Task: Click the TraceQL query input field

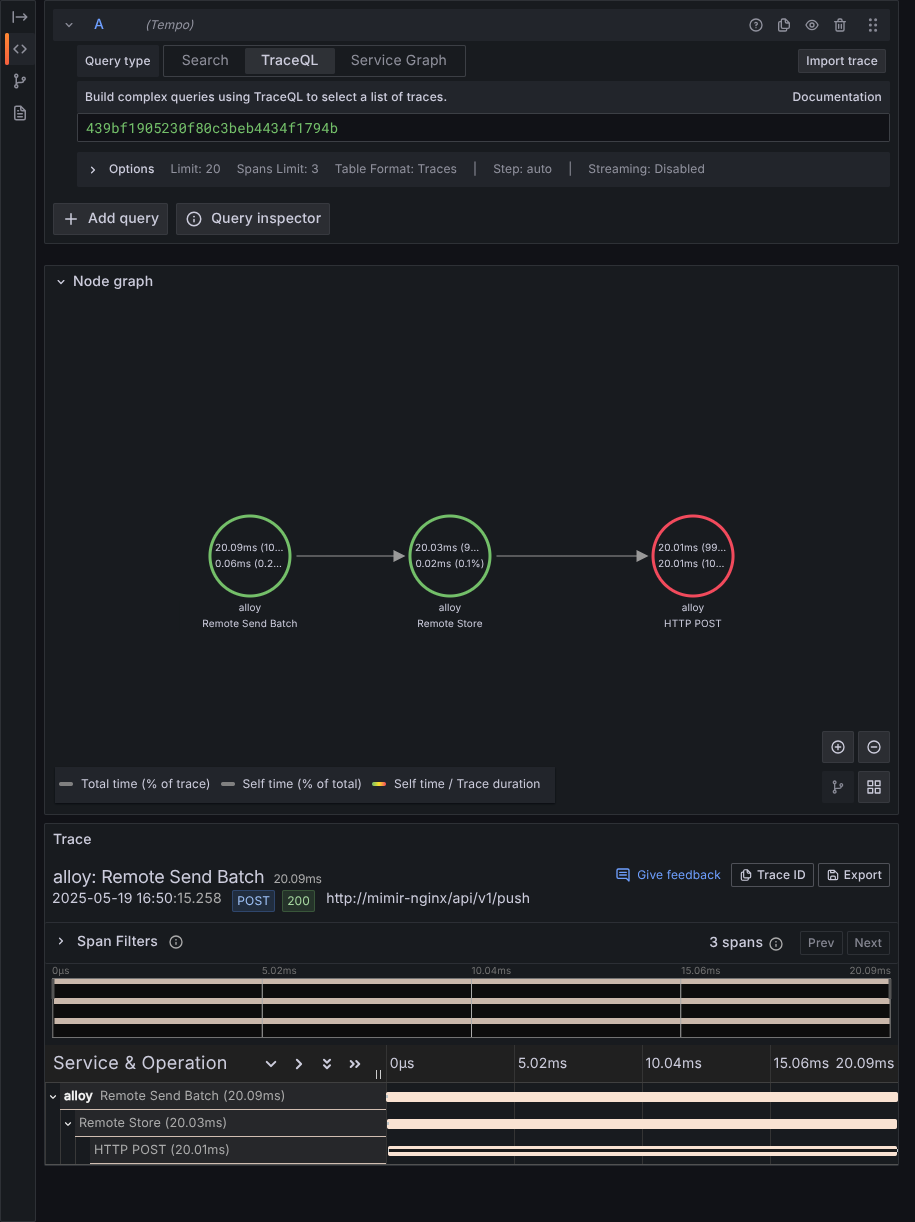Action: pos(483,128)
